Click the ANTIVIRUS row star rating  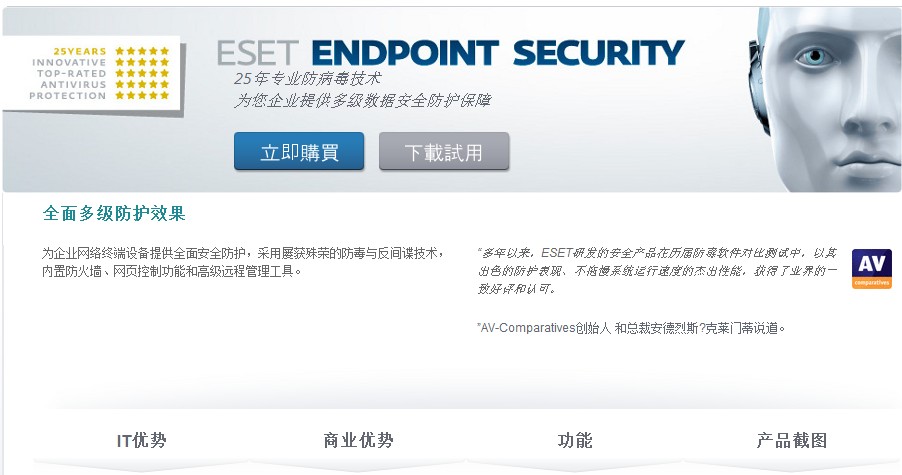pos(142,85)
